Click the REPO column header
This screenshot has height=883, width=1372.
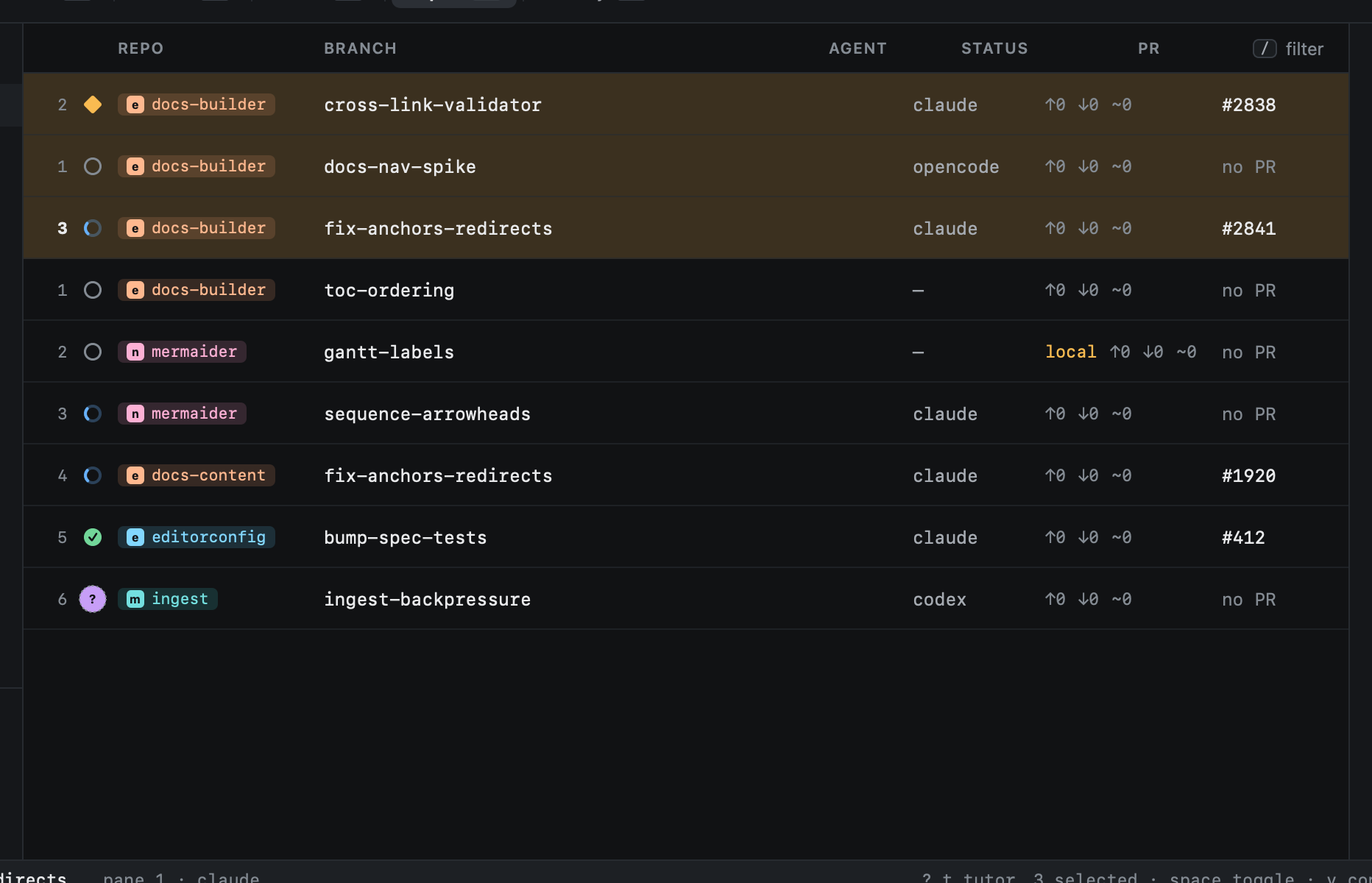141,49
